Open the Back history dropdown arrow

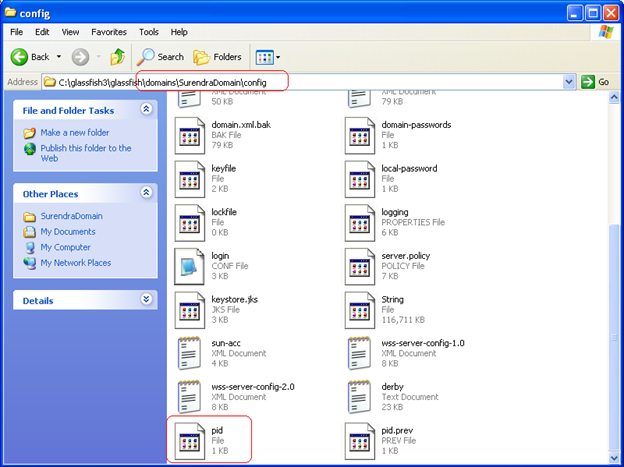pos(59,57)
